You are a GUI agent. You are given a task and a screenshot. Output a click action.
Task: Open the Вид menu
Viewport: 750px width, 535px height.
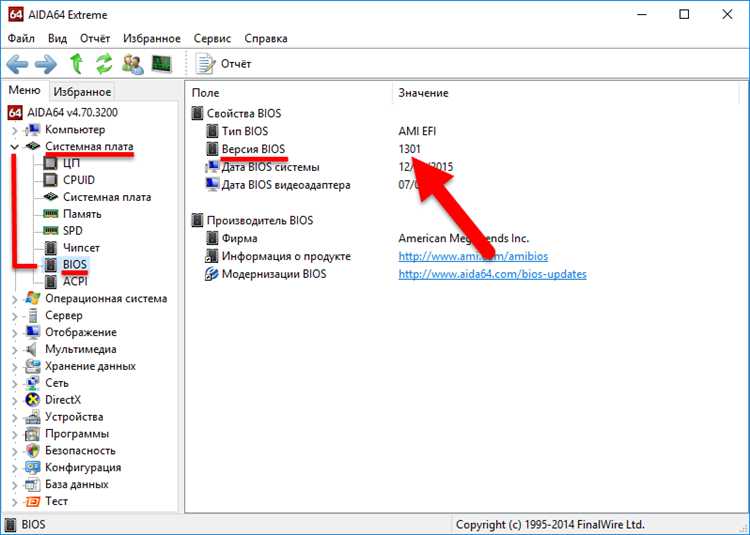coord(57,38)
